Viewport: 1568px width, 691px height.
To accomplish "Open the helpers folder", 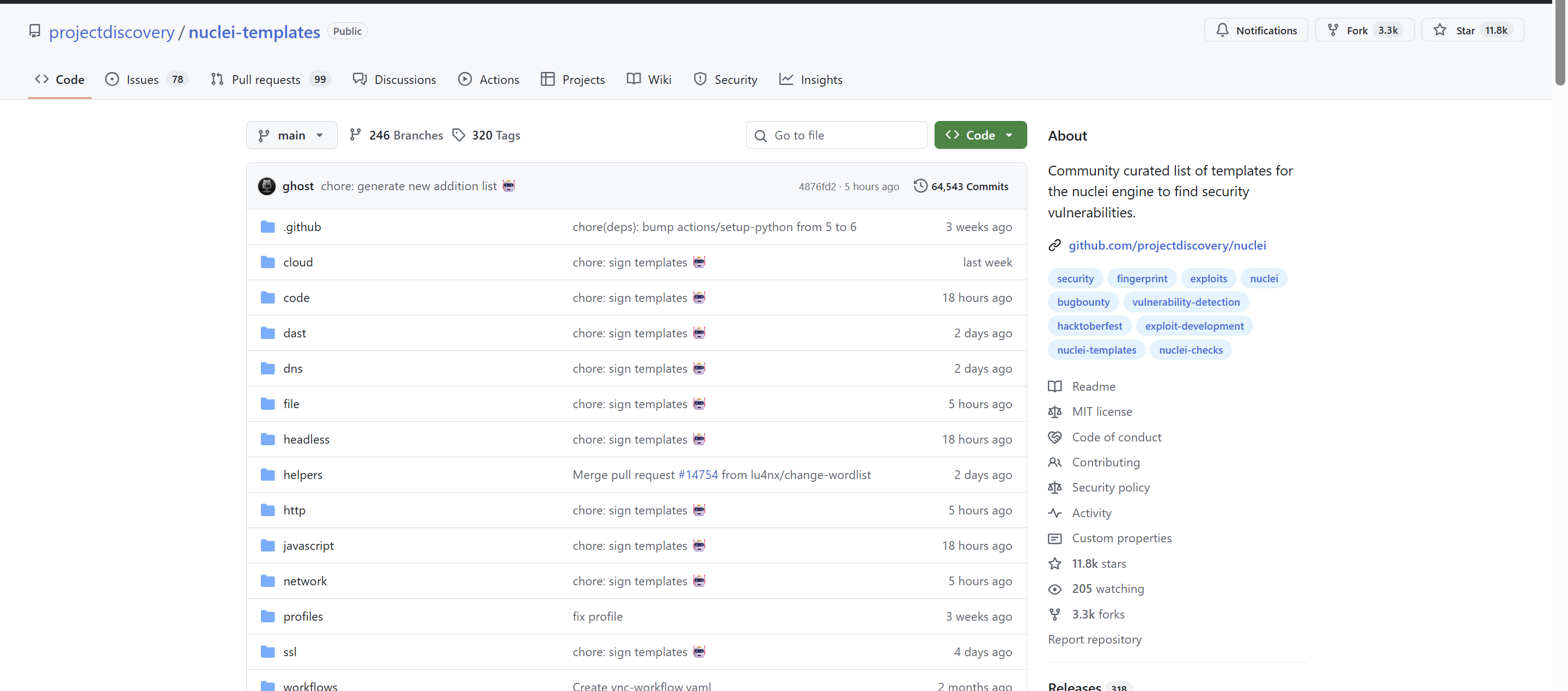I will point(303,475).
